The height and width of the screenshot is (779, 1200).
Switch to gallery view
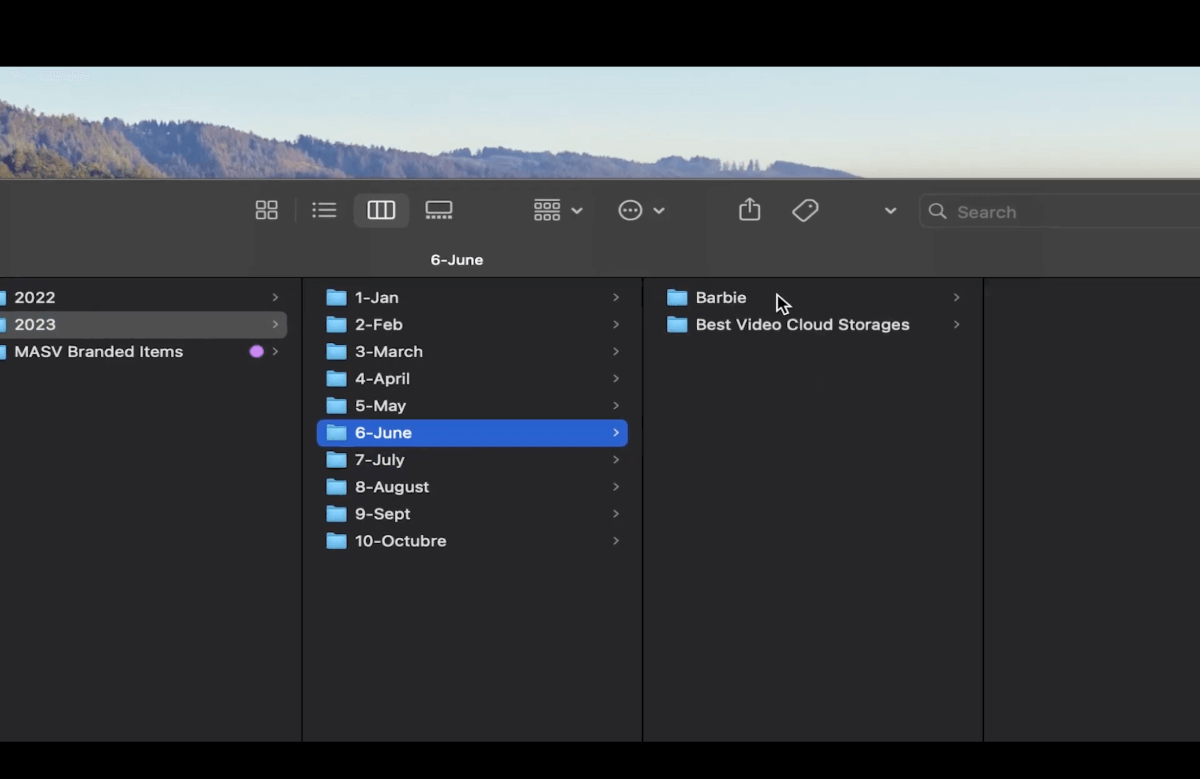tap(439, 210)
